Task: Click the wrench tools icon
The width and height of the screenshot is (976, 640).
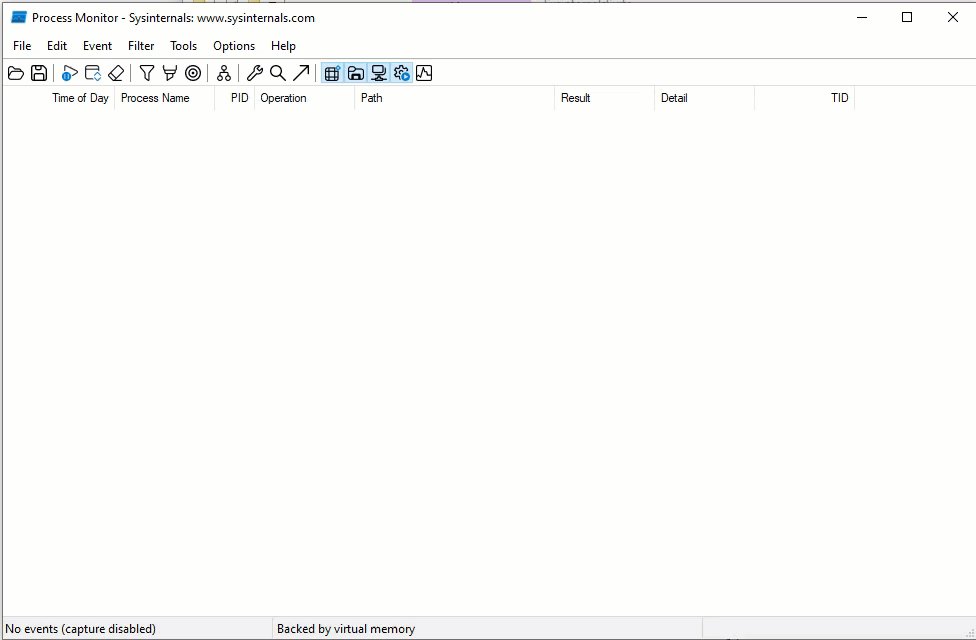Action: point(255,73)
